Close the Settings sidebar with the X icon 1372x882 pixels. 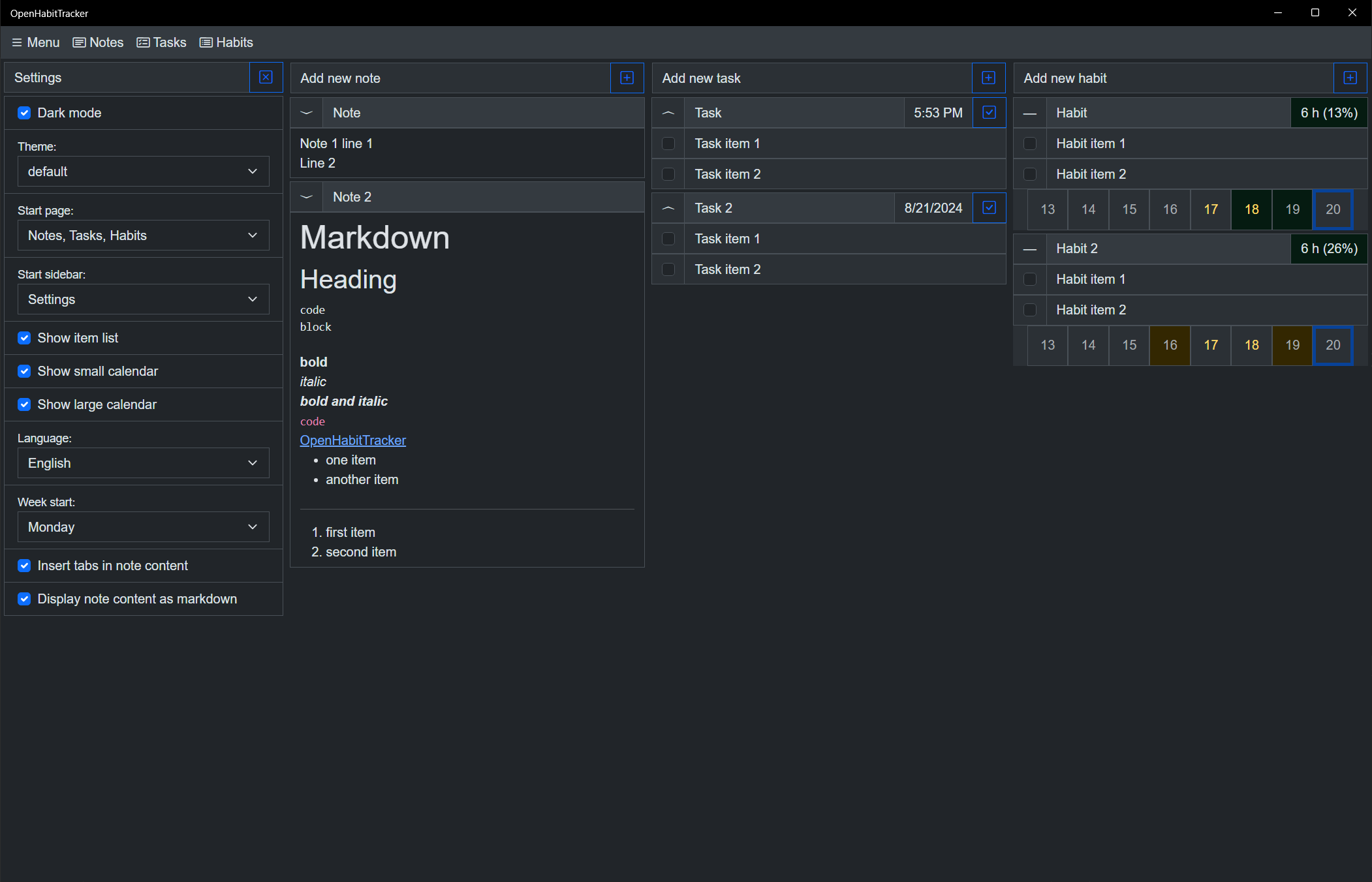266,78
